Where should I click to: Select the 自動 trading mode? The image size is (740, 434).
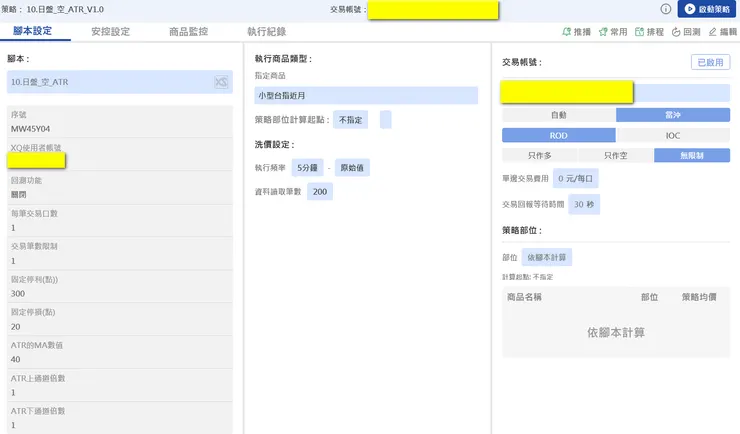(559, 115)
